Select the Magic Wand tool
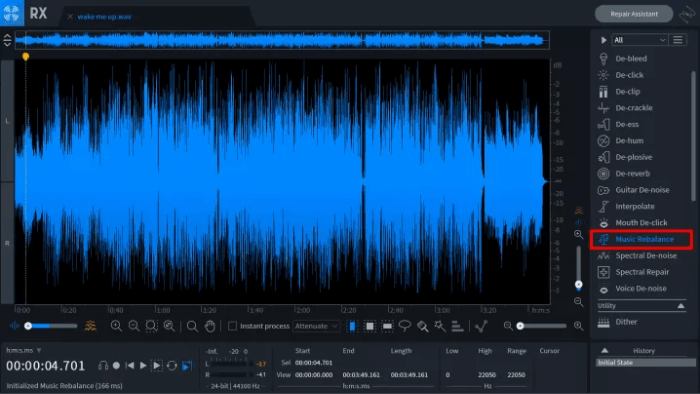The width and height of the screenshot is (700, 394). point(440,326)
